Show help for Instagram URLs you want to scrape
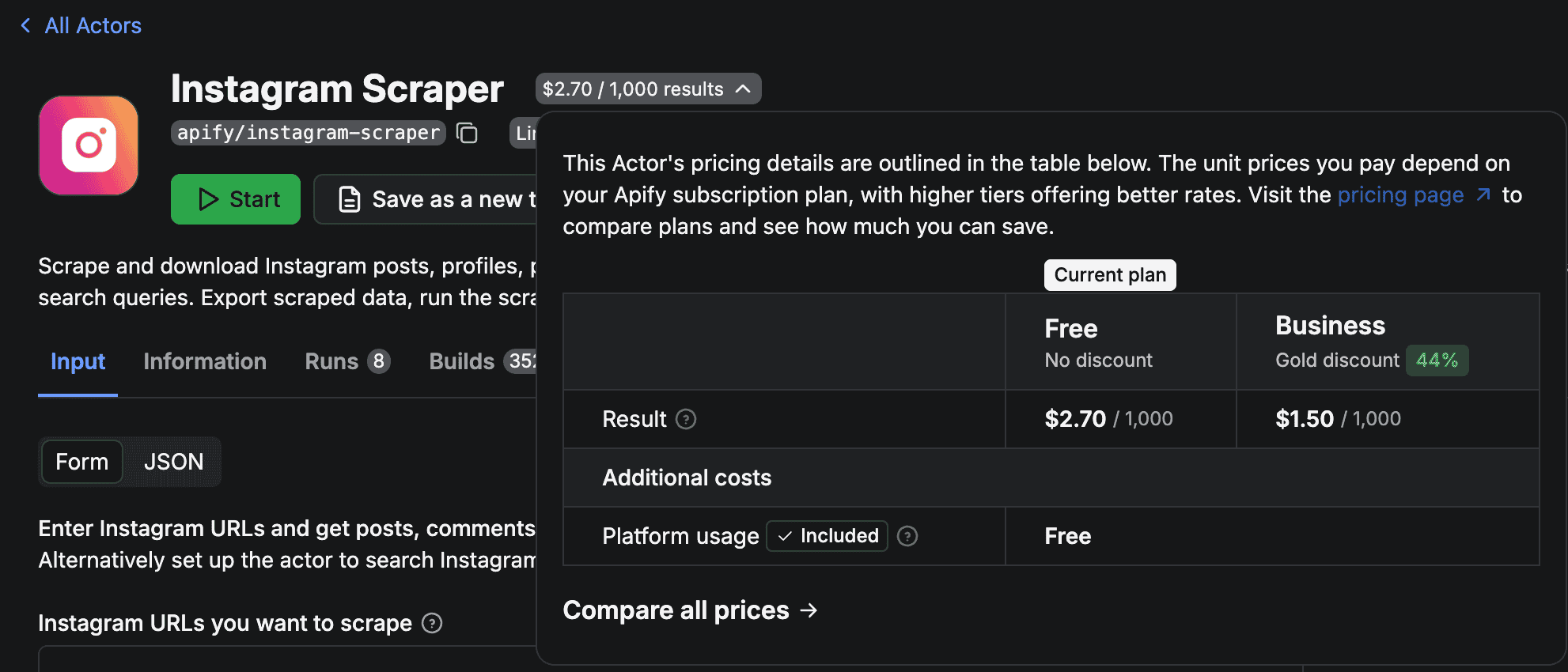Viewport: 1568px width, 672px height. click(x=432, y=623)
